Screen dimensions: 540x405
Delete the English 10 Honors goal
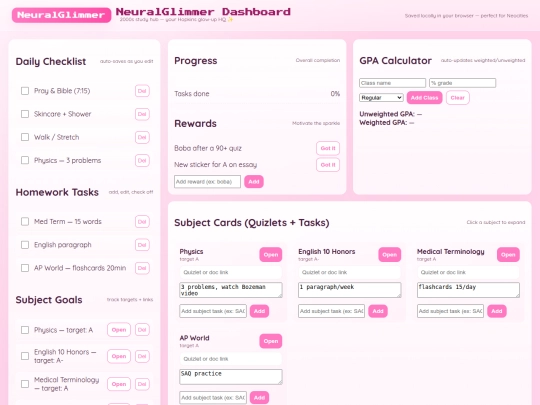coord(142,356)
